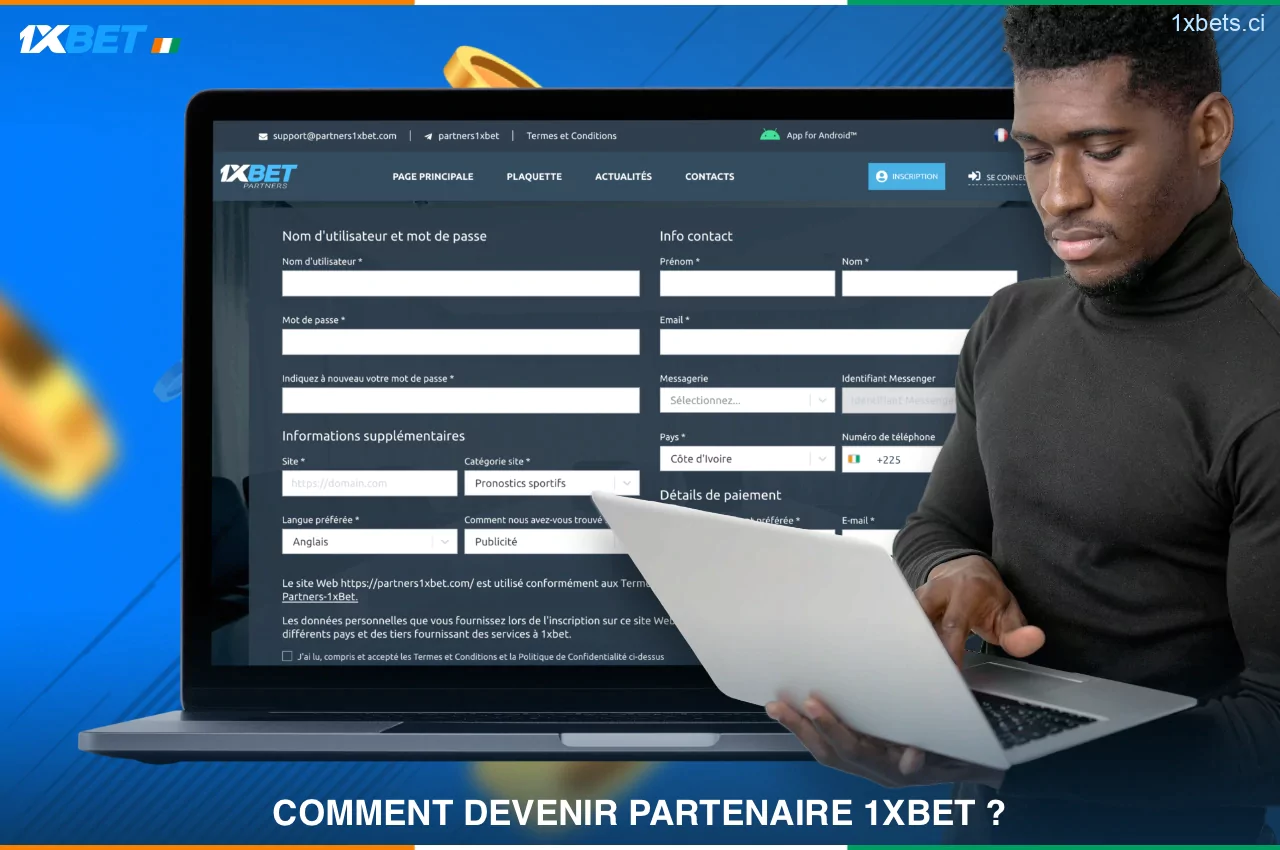Image resolution: width=1280 pixels, height=850 pixels.
Task: Click the Identifiant Messenger field
Action: click(899, 400)
